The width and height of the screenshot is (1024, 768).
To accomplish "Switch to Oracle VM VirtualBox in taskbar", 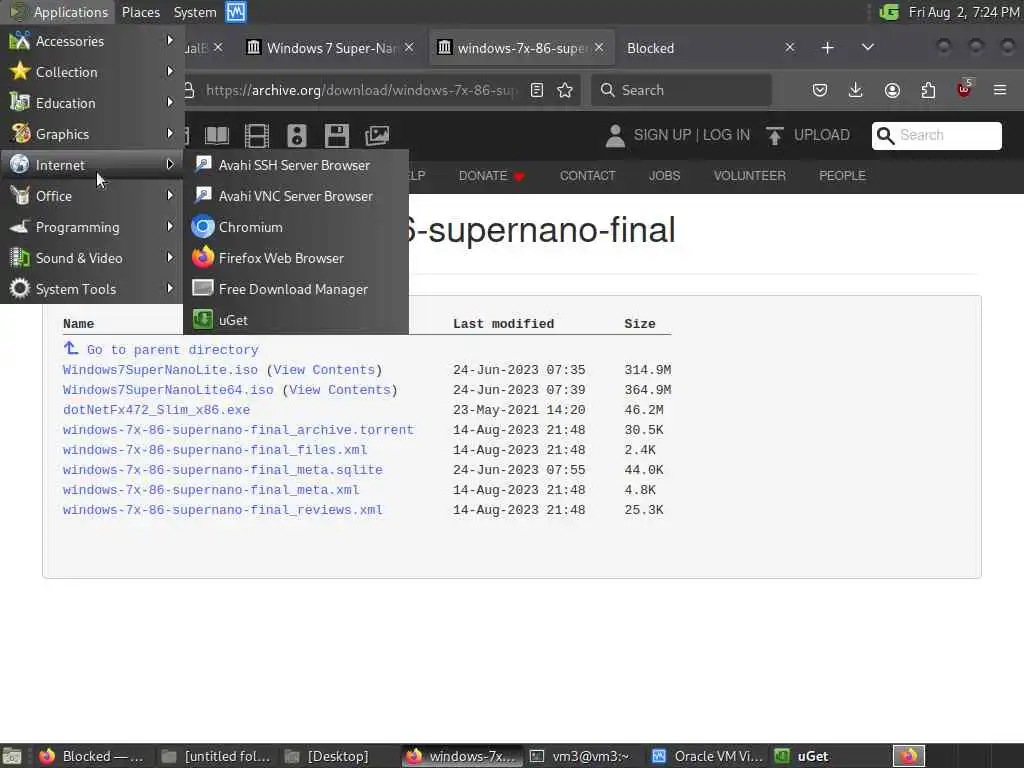I will coord(707,756).
